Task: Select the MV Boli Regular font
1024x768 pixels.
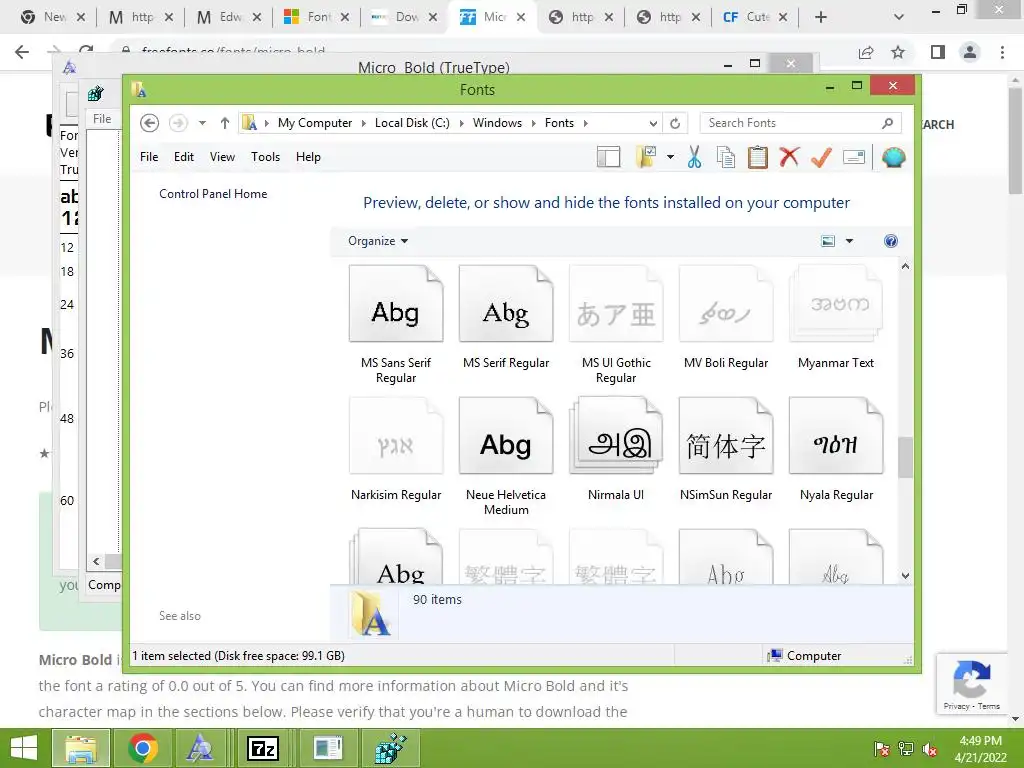Action: [726, 317]
